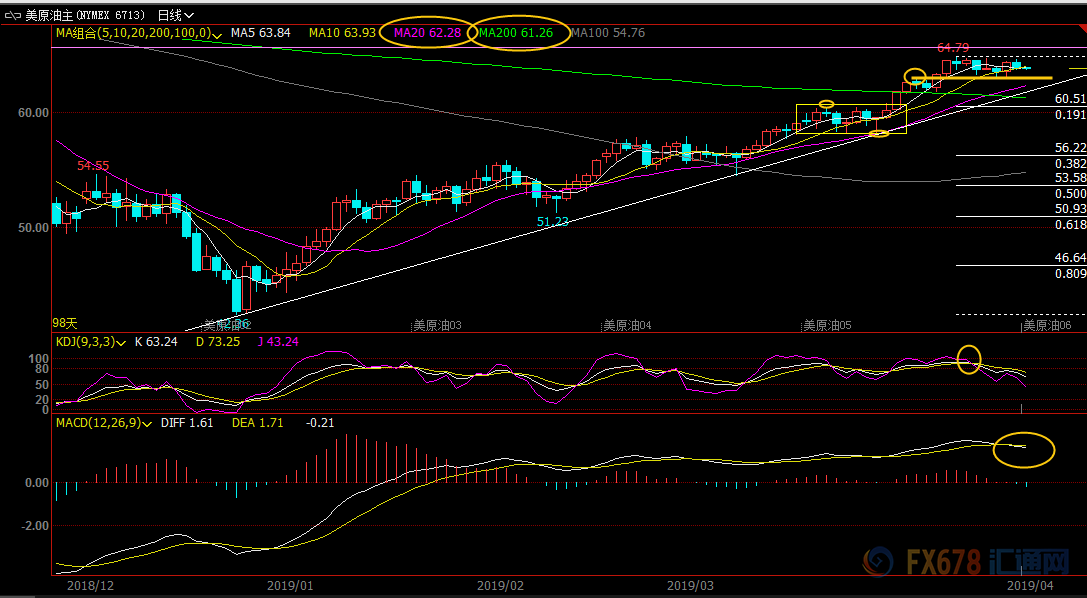
Task: Click the 51.23 low price label
Action: [553, 222]
